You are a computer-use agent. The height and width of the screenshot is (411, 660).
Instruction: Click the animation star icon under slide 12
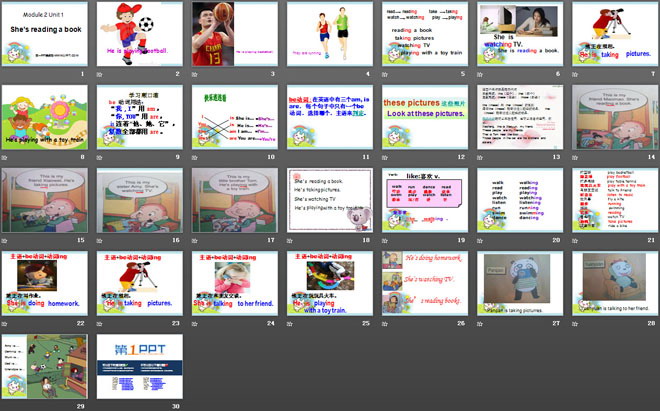385,157
